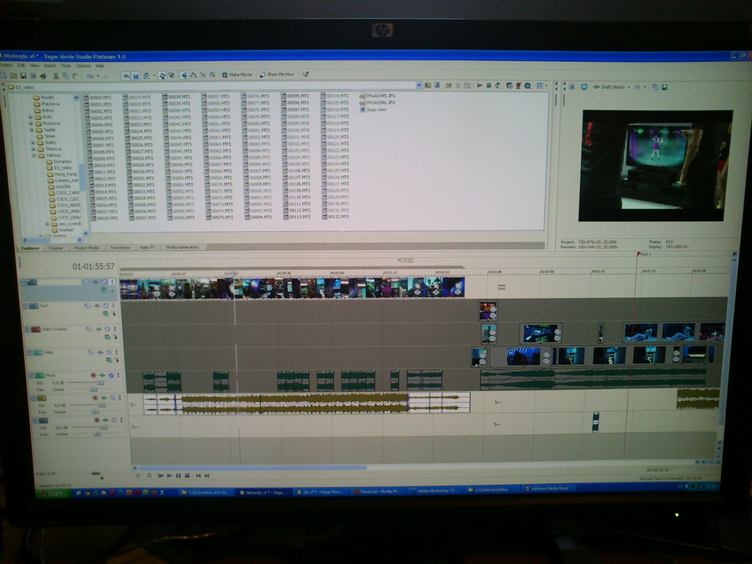The image size is (752, 564).
Task: Save preview snapshot to file
Action: pos(664,87)
